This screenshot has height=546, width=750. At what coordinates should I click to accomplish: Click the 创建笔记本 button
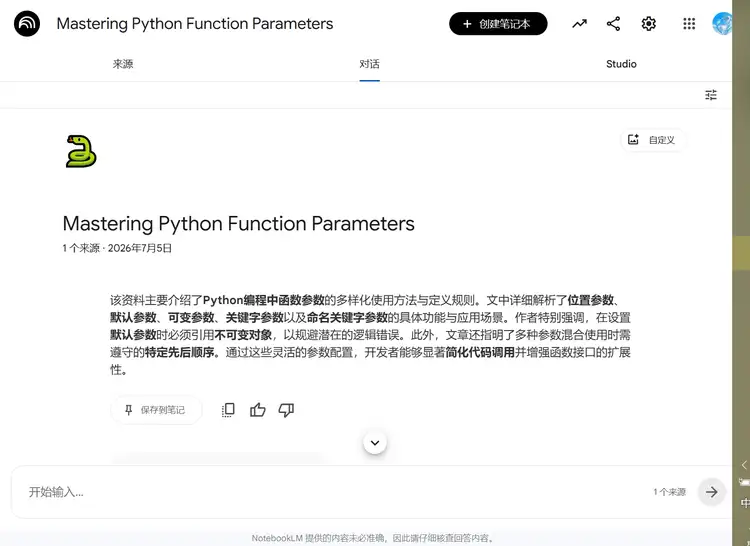[498, 23]
